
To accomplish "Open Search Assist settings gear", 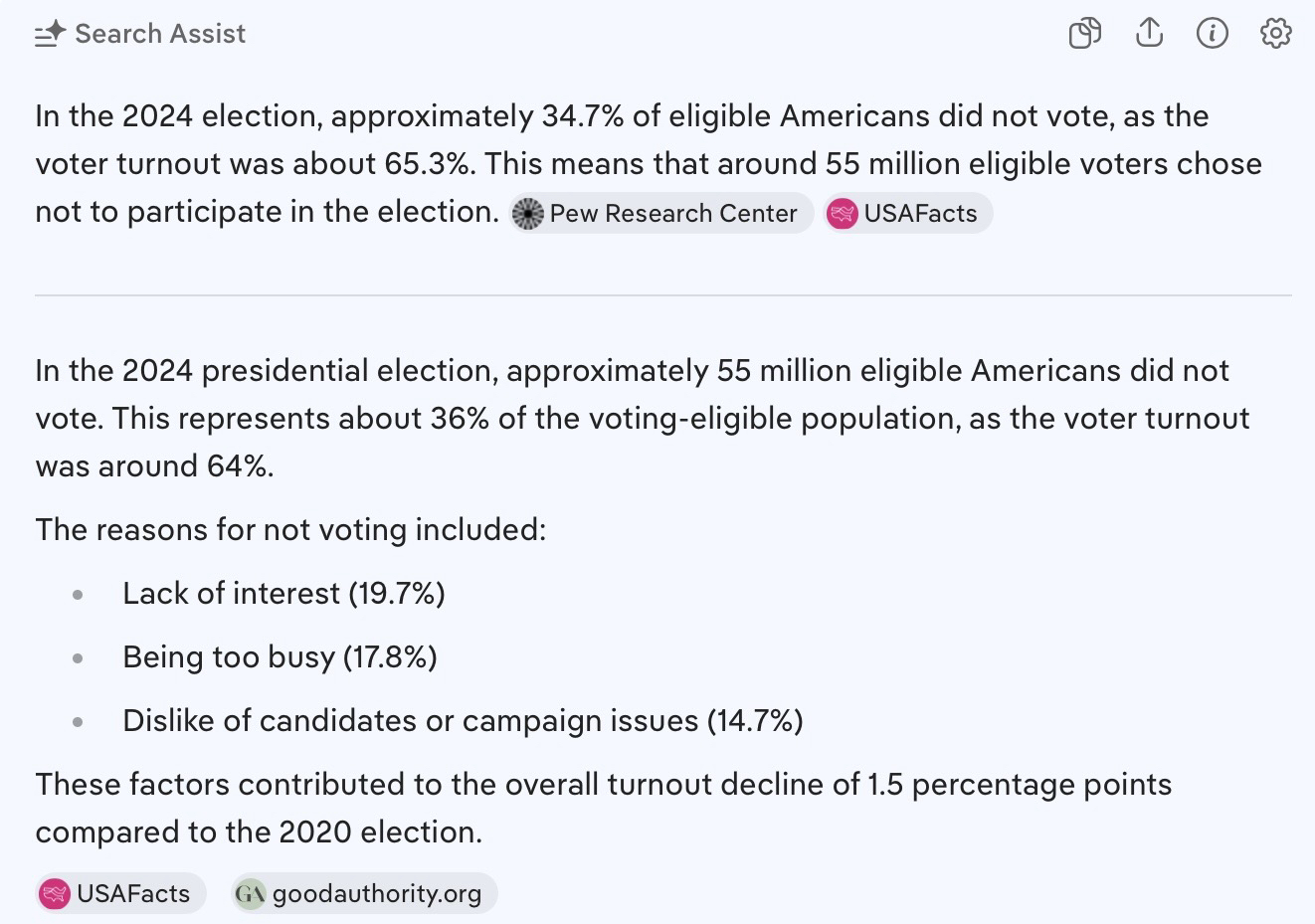I will 1275,34.
